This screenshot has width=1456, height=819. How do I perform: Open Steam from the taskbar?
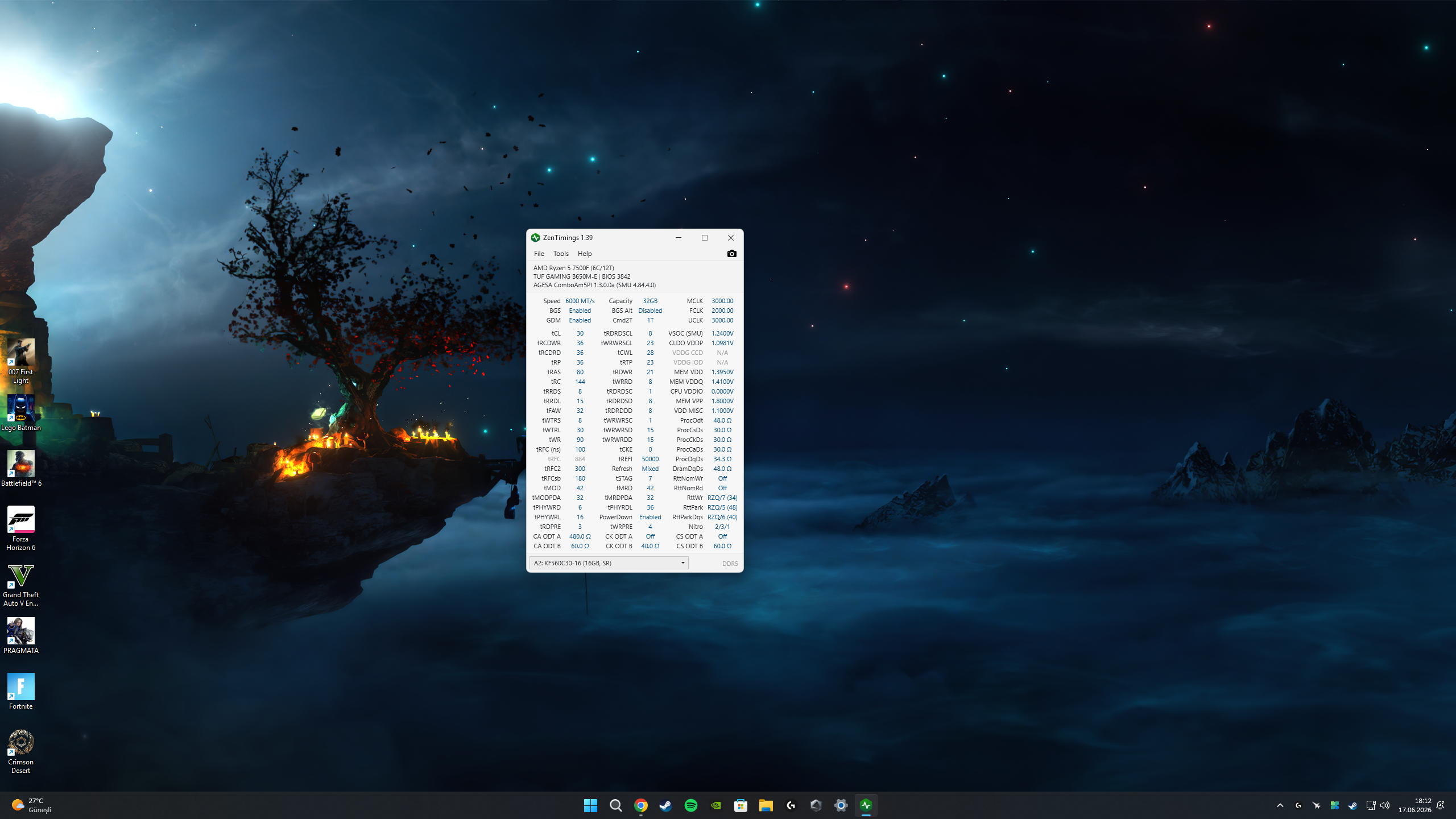point(665,805)
